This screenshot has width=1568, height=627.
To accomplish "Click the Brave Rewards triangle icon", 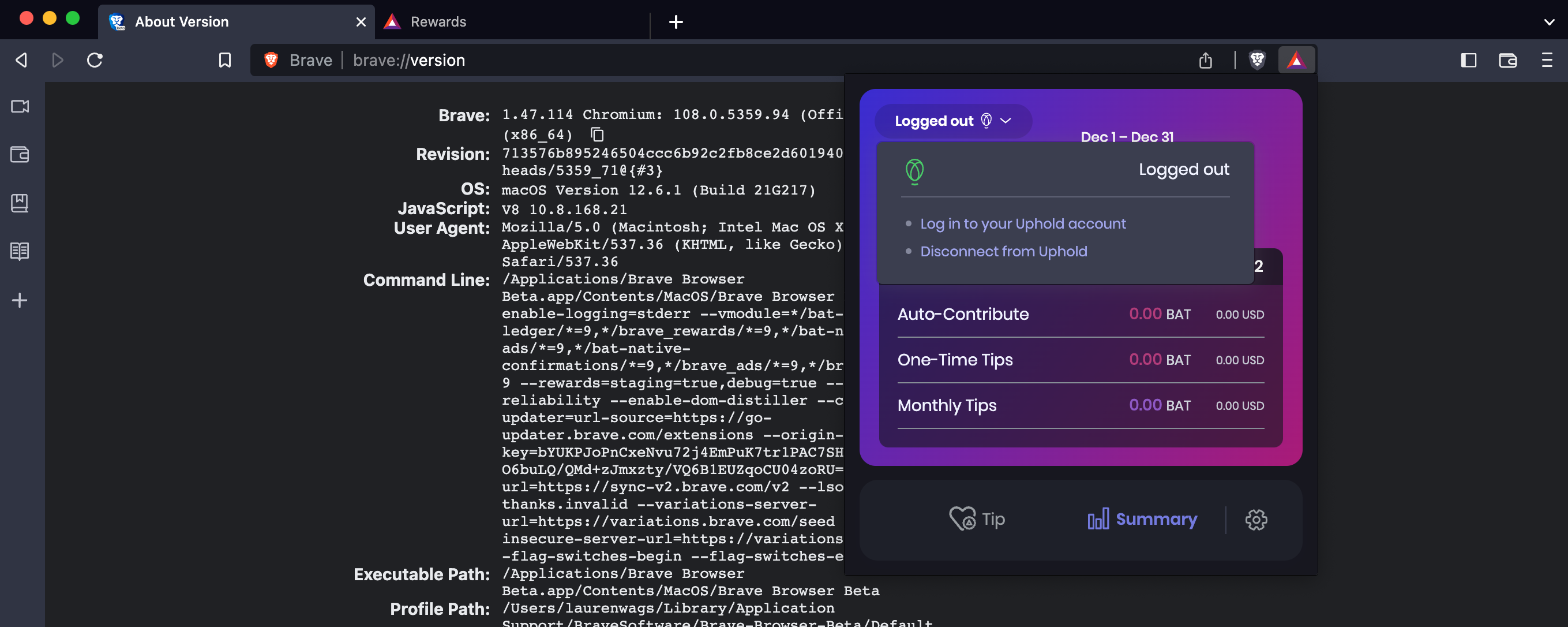I will (x=1296, y=59).
